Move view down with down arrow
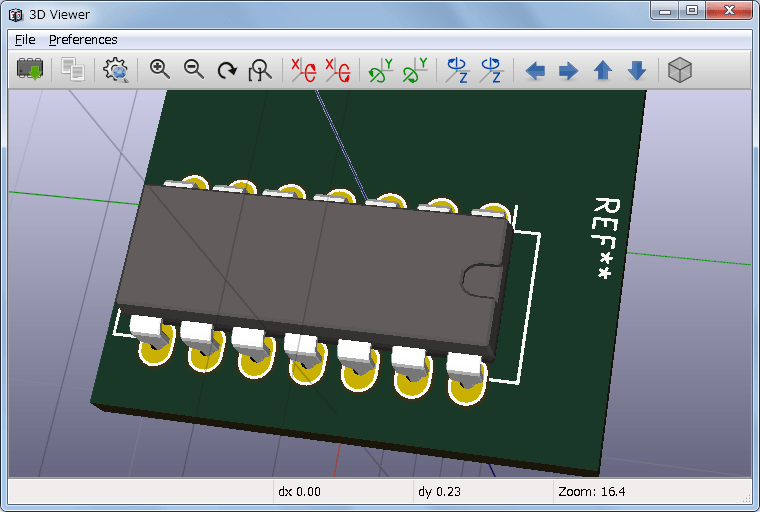Image resolution: width=760 pixels, height=512 pixels. click(x=636, y=70)
